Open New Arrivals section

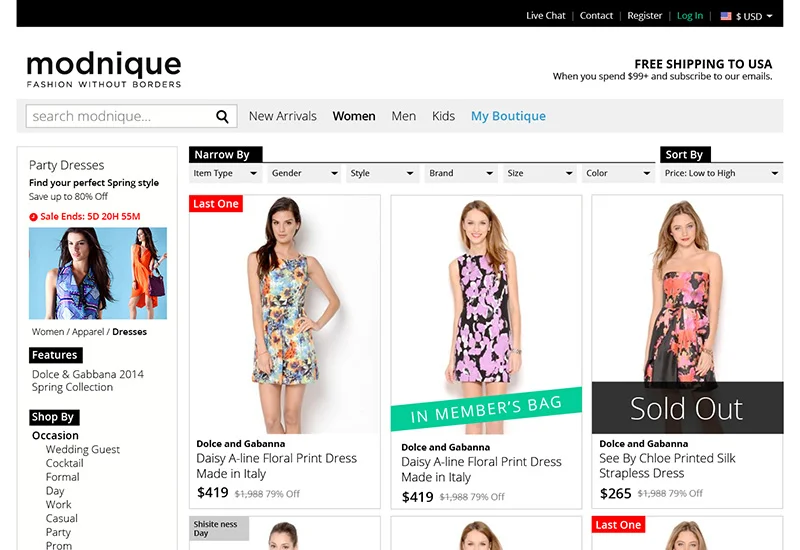[x=283, y=116]
